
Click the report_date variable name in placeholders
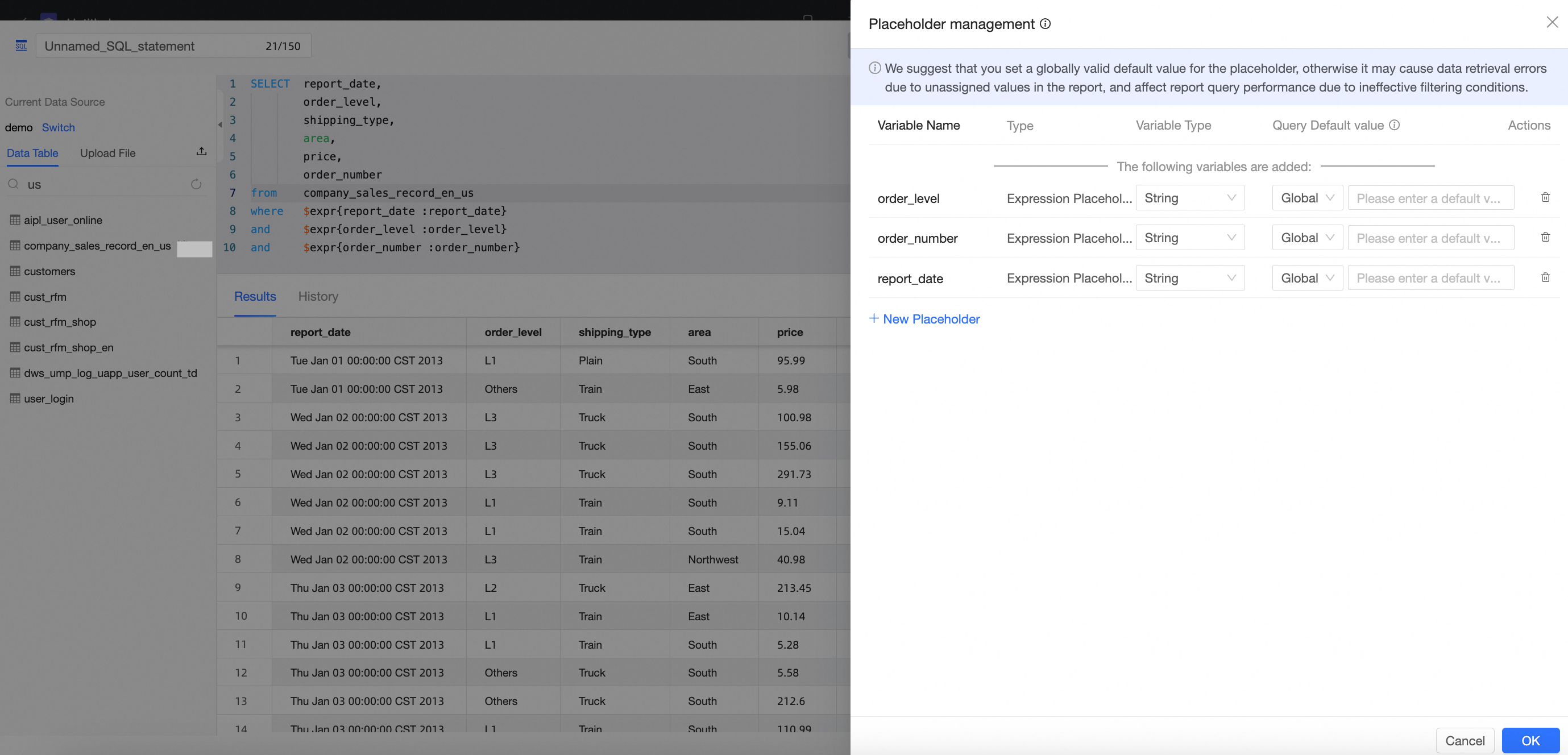tap(910, 278)
